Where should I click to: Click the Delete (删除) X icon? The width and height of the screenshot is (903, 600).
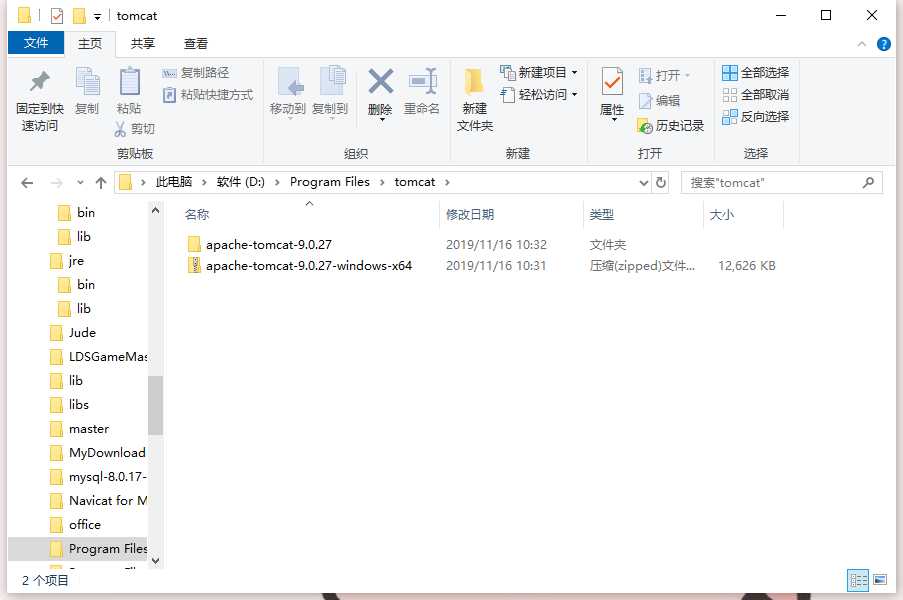click(381, 81)
